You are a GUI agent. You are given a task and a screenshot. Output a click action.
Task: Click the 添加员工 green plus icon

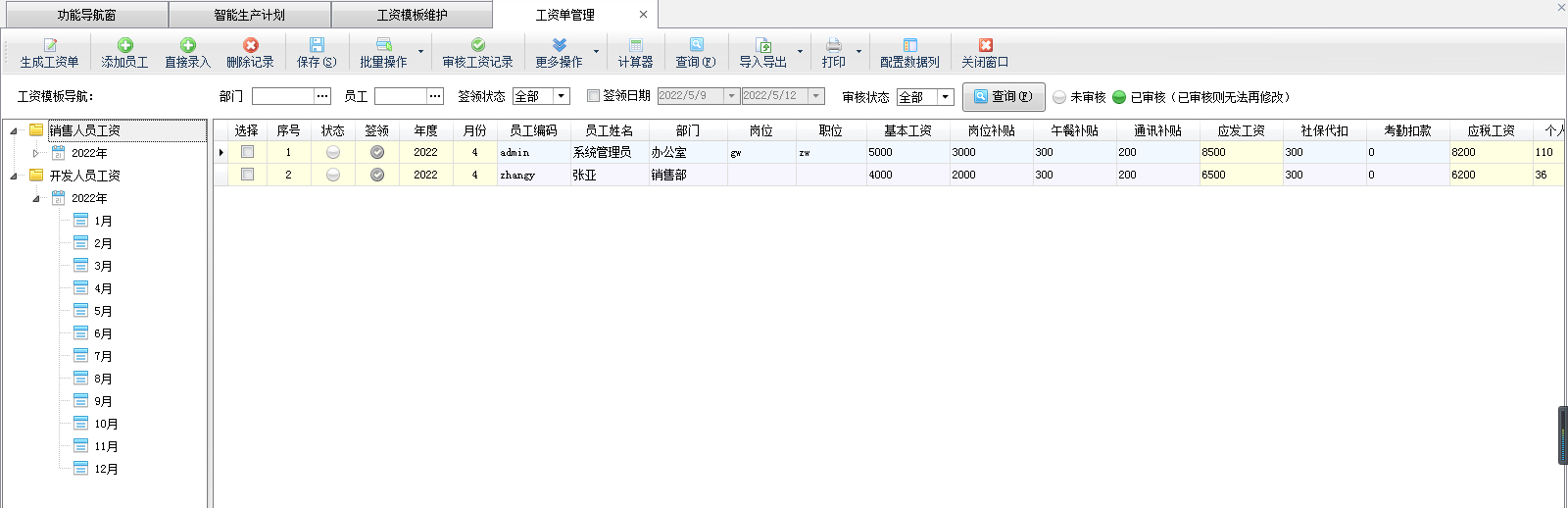click(124, 45)
